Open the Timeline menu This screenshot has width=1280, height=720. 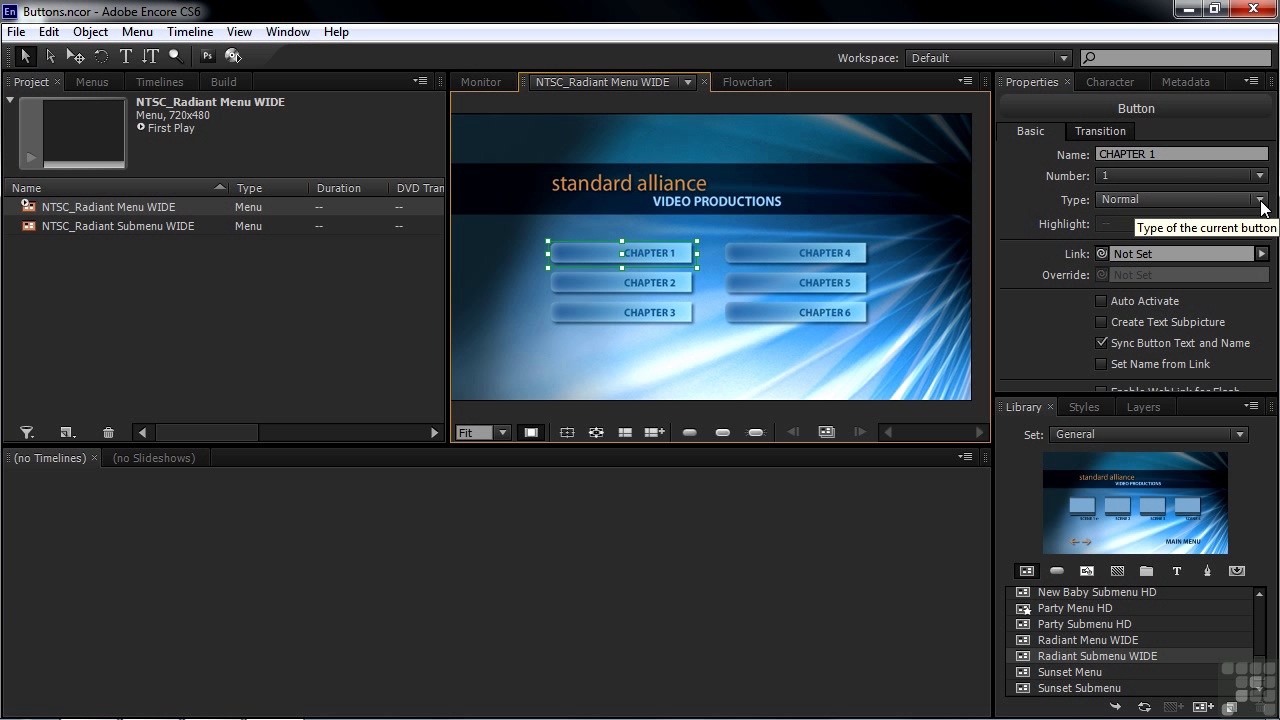click(190, 32)
